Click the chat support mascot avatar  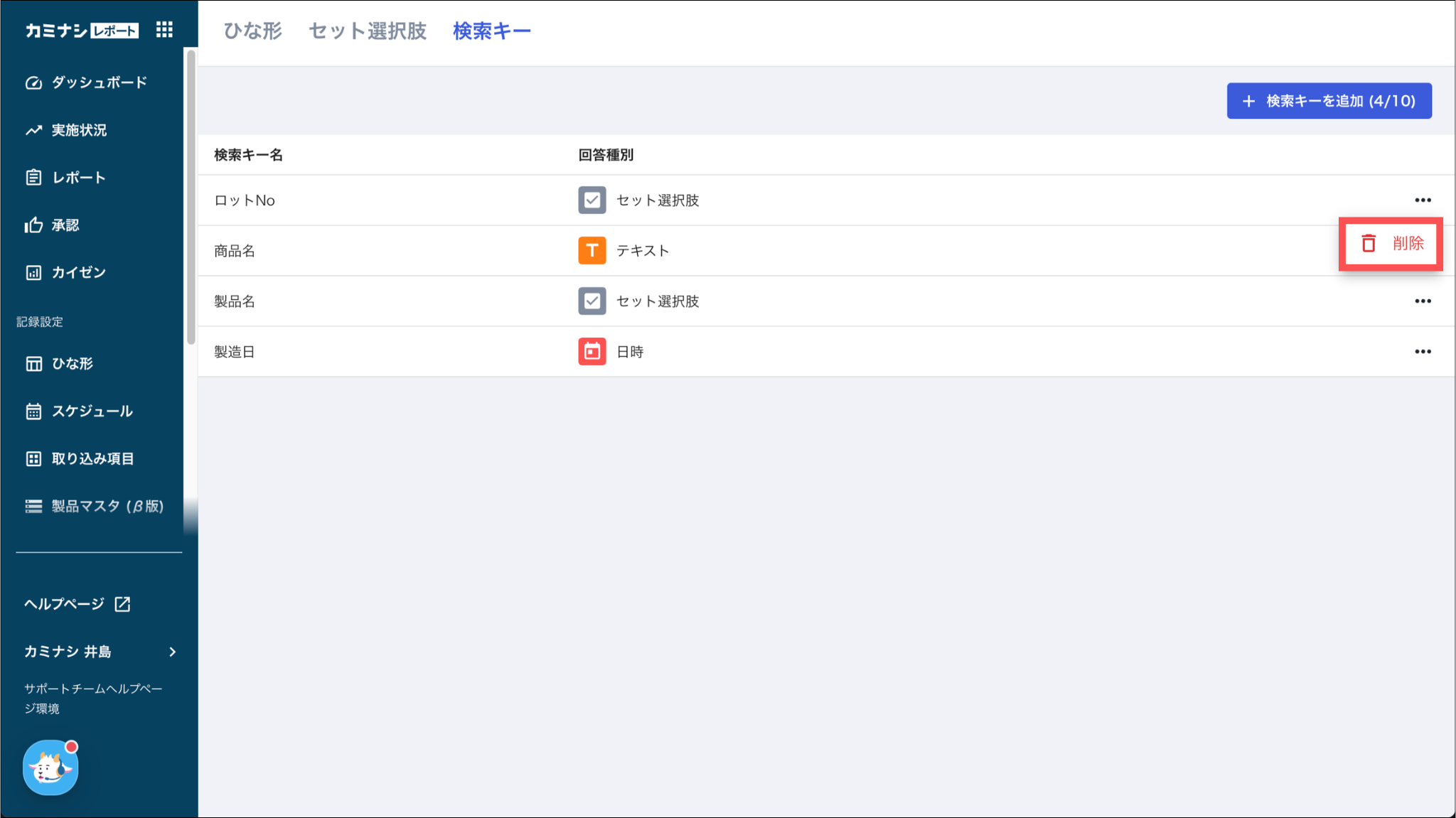pyautogui.click(x=50, y=768)
